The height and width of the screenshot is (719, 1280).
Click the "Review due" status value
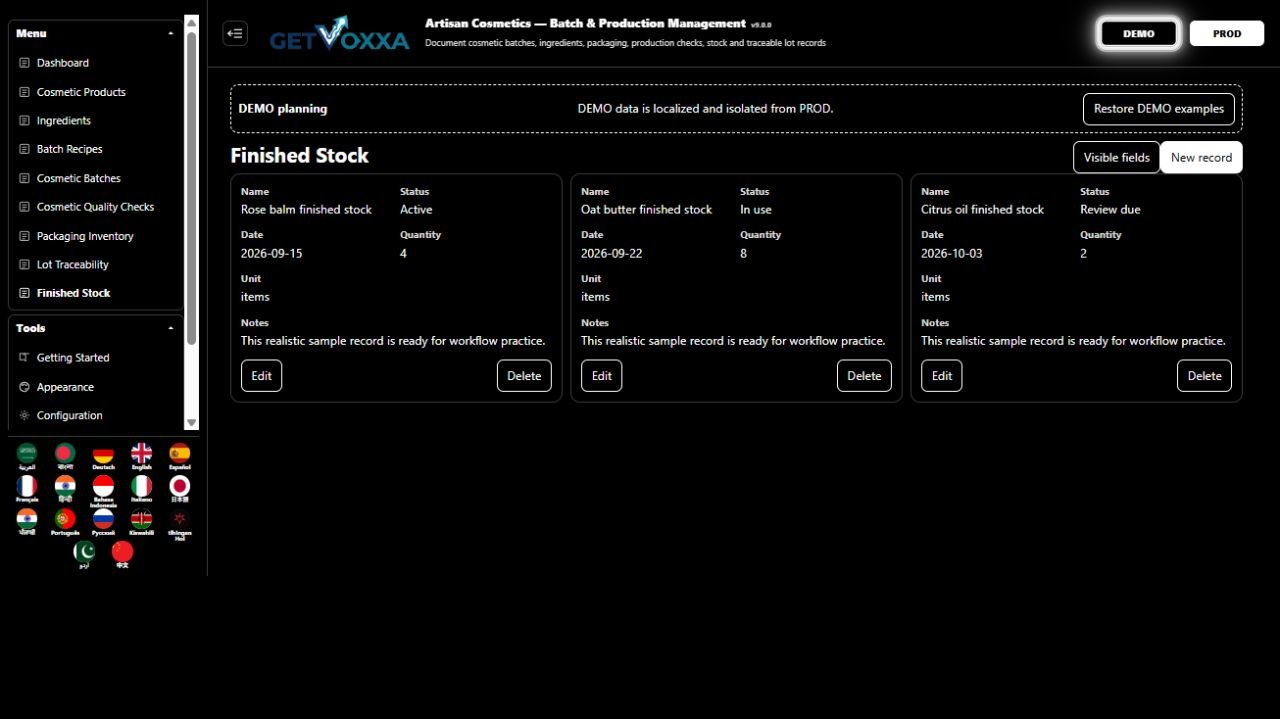[x=1110, y=210]
